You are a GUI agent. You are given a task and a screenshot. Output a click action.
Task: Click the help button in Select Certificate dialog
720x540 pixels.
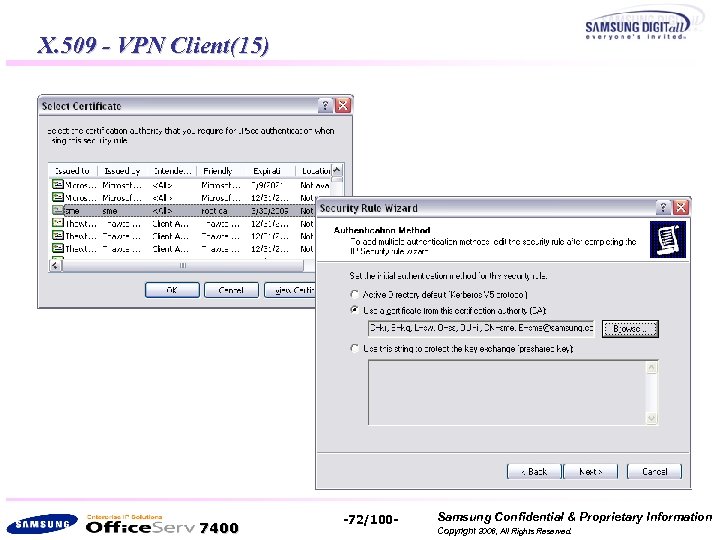pyautogui.click(x=325, y=106)
